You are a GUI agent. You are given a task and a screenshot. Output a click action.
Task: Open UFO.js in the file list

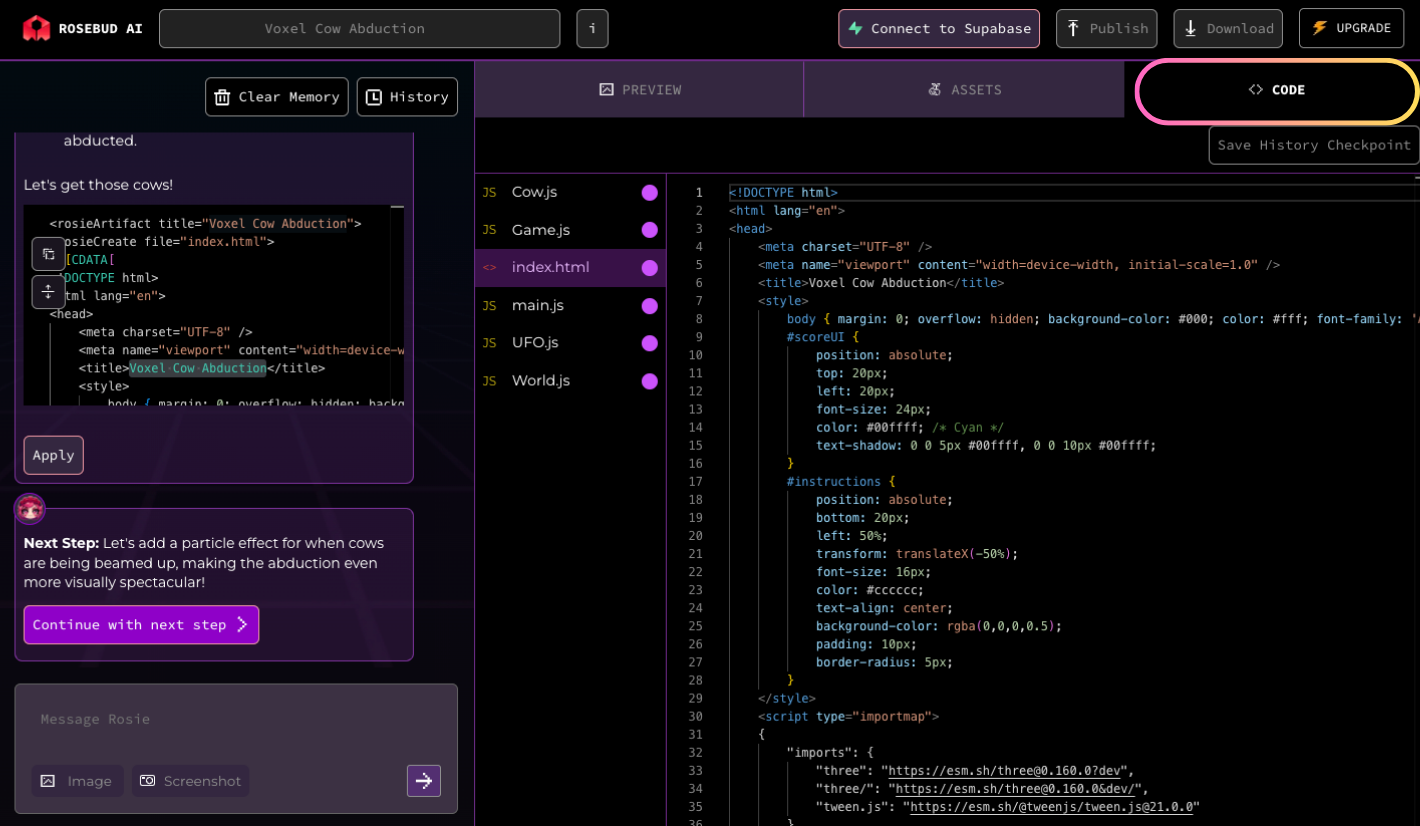(570, 343)
